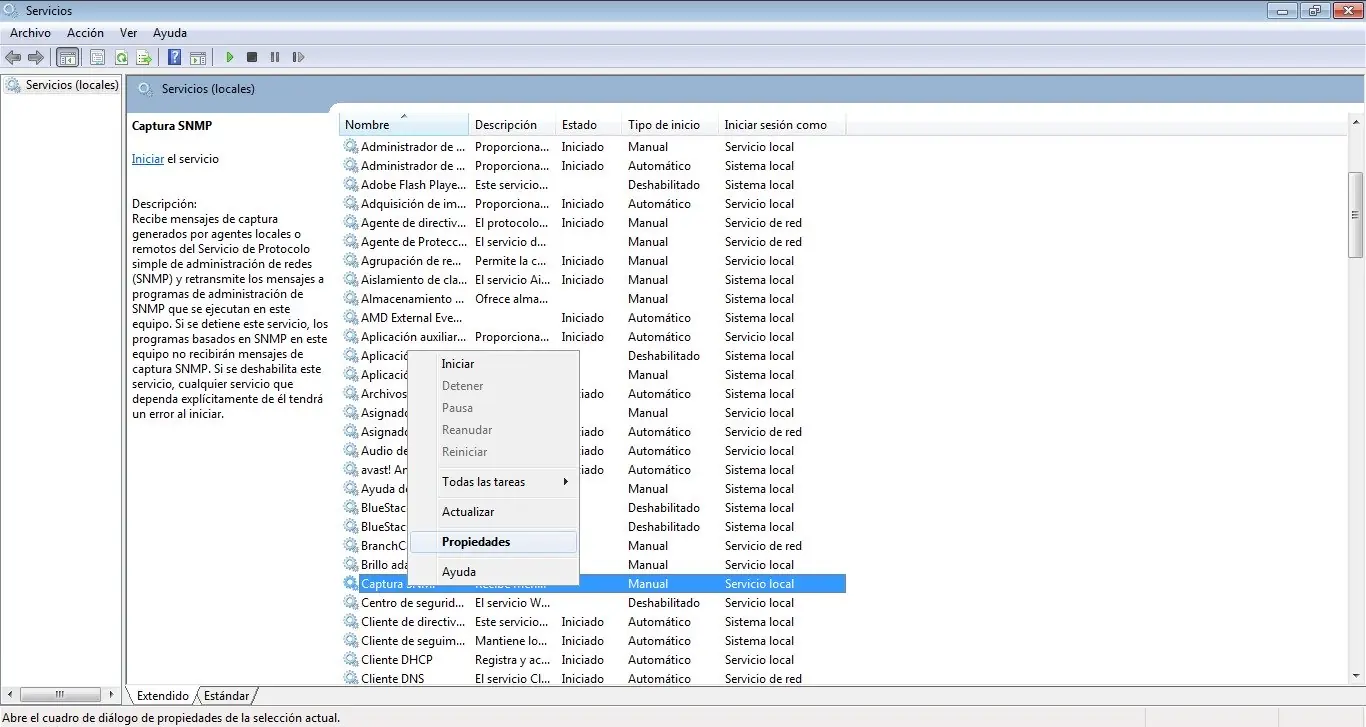The width and height of the screenshot is (1366, 727).
Task: Click the gear icon beside Adquisición de im...
Action: point(351,204)
